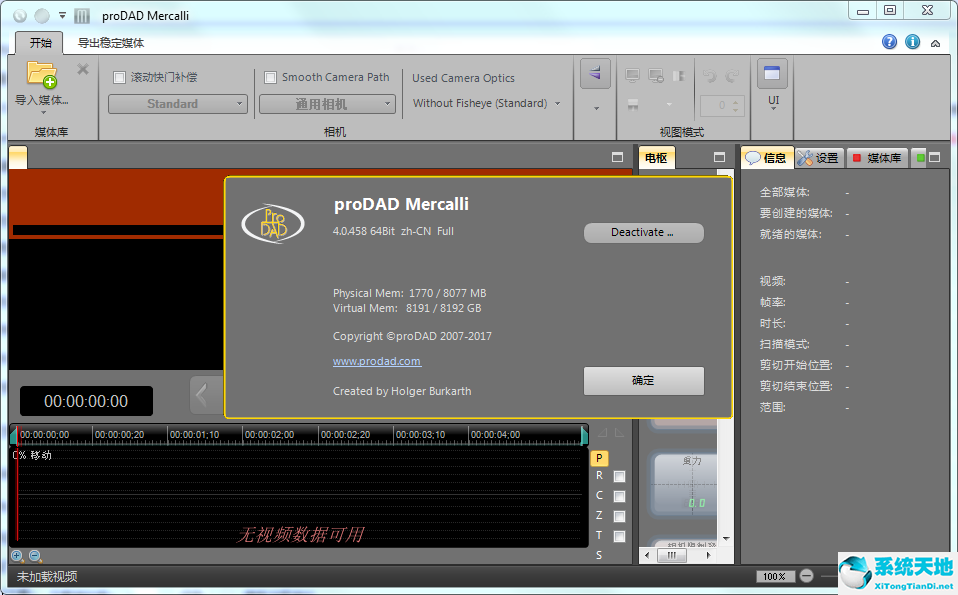Maximize the 电枢 panel with square icon

click(719, 158)
